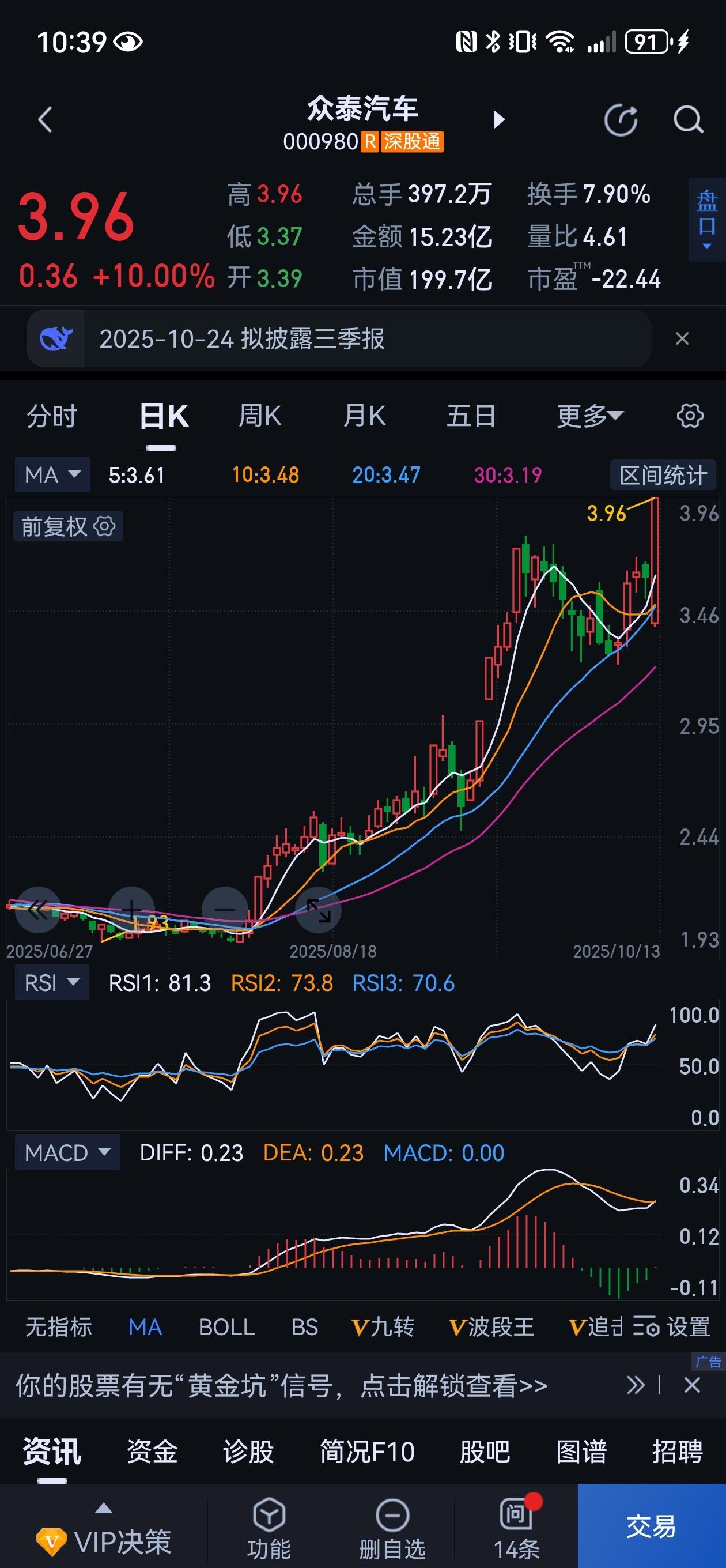Open the 股吧 forum tab
The width and height of the screenshot is (726, 1568).
pyautogui.click(x=485, y=1452)
